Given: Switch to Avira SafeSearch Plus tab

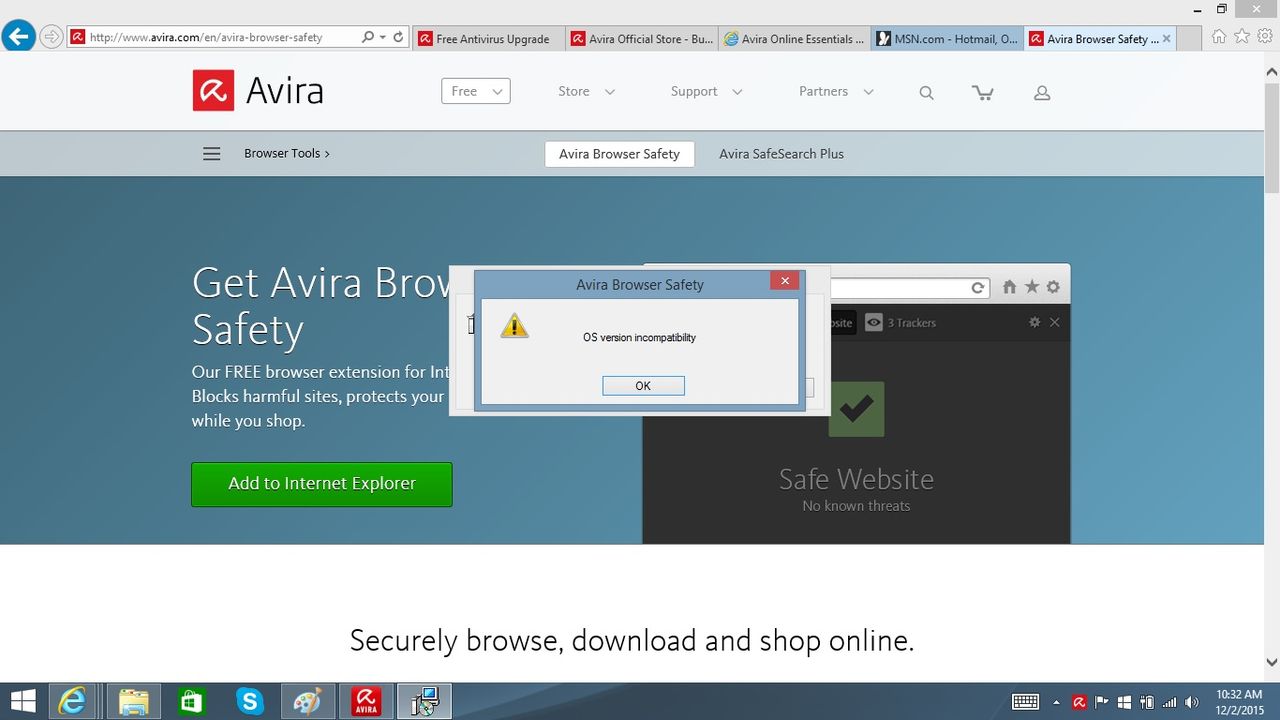Looking at the screenshot, I should [x=781, y=154].
